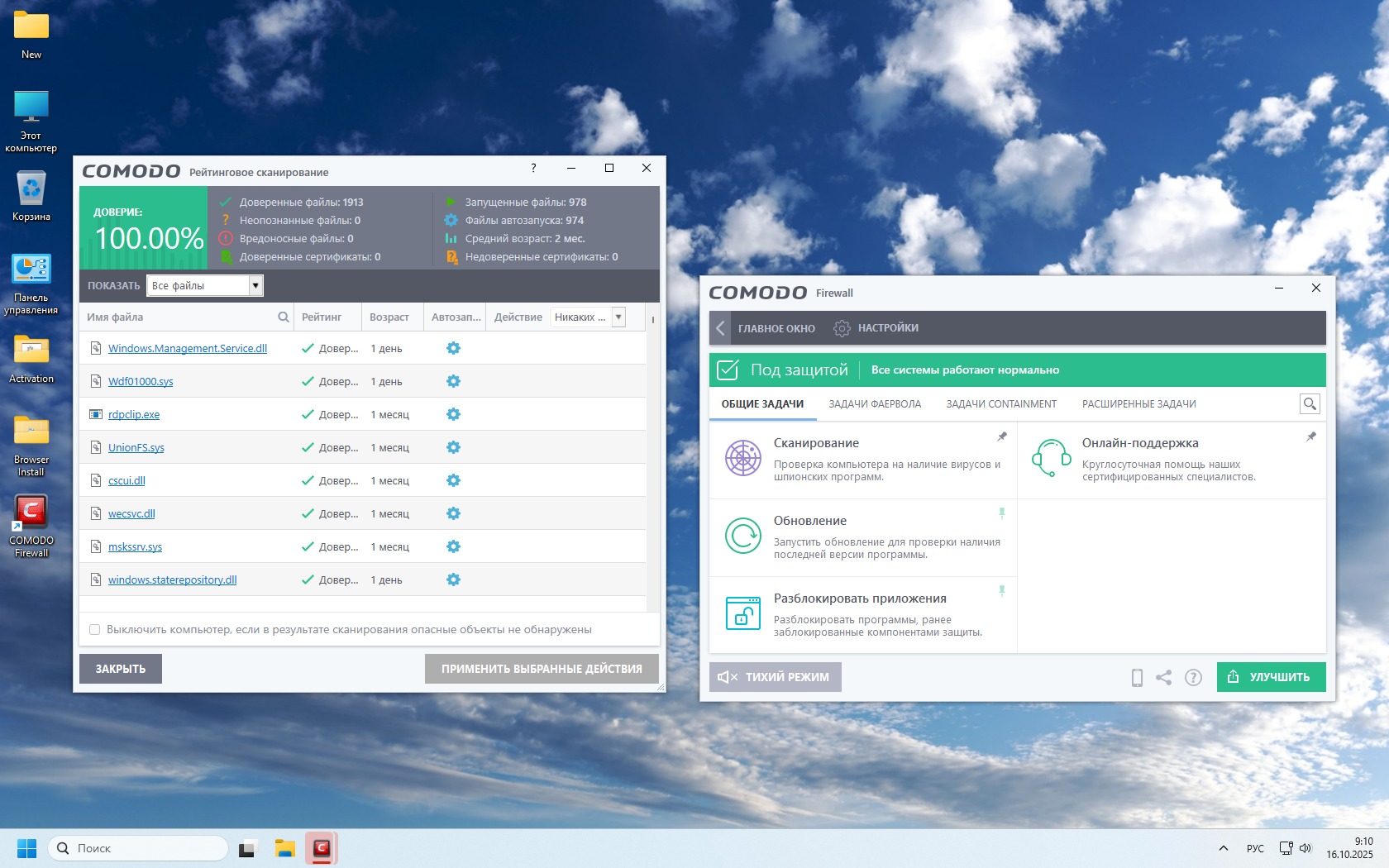The height and width of the screenshot is (868, 1389).
Task: Expand the 'Все файлы' show filter dropdown
Action: click(255, 285)
